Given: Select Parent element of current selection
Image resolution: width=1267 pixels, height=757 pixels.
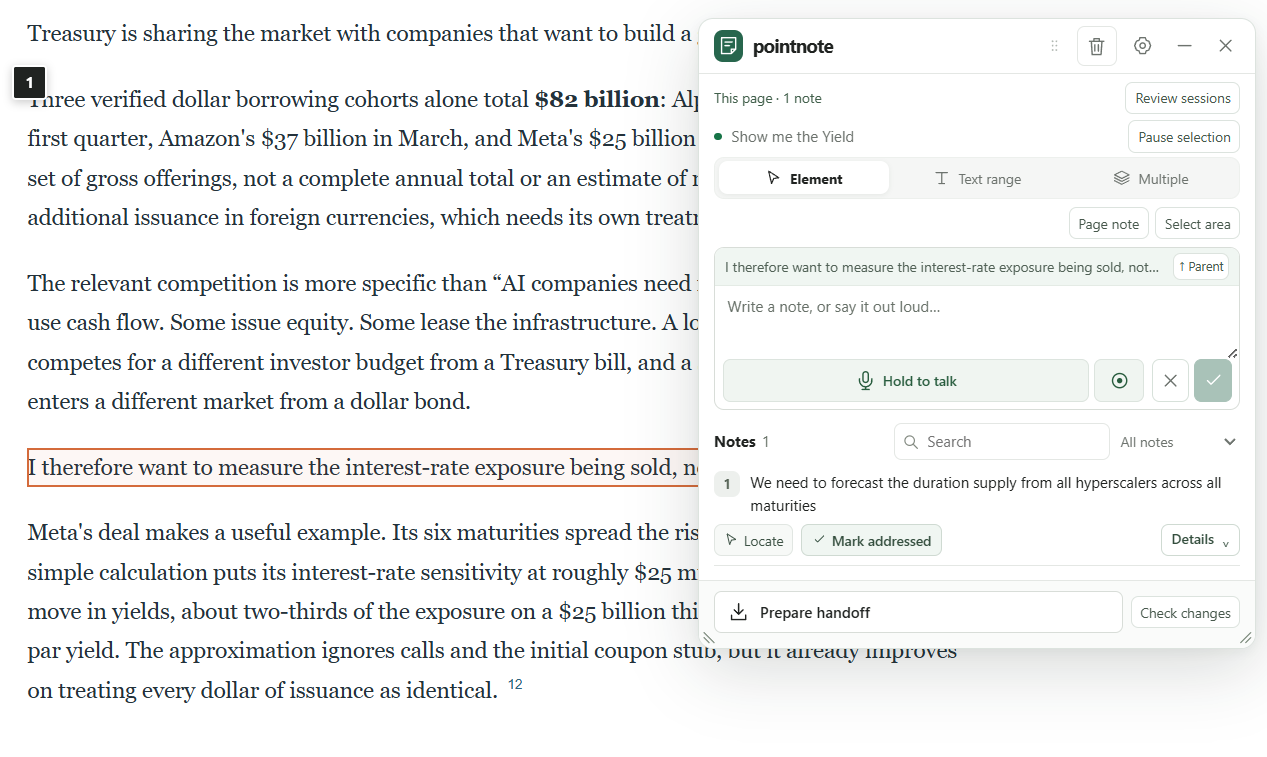Looking at the screenshot, I should point(1201,267).
